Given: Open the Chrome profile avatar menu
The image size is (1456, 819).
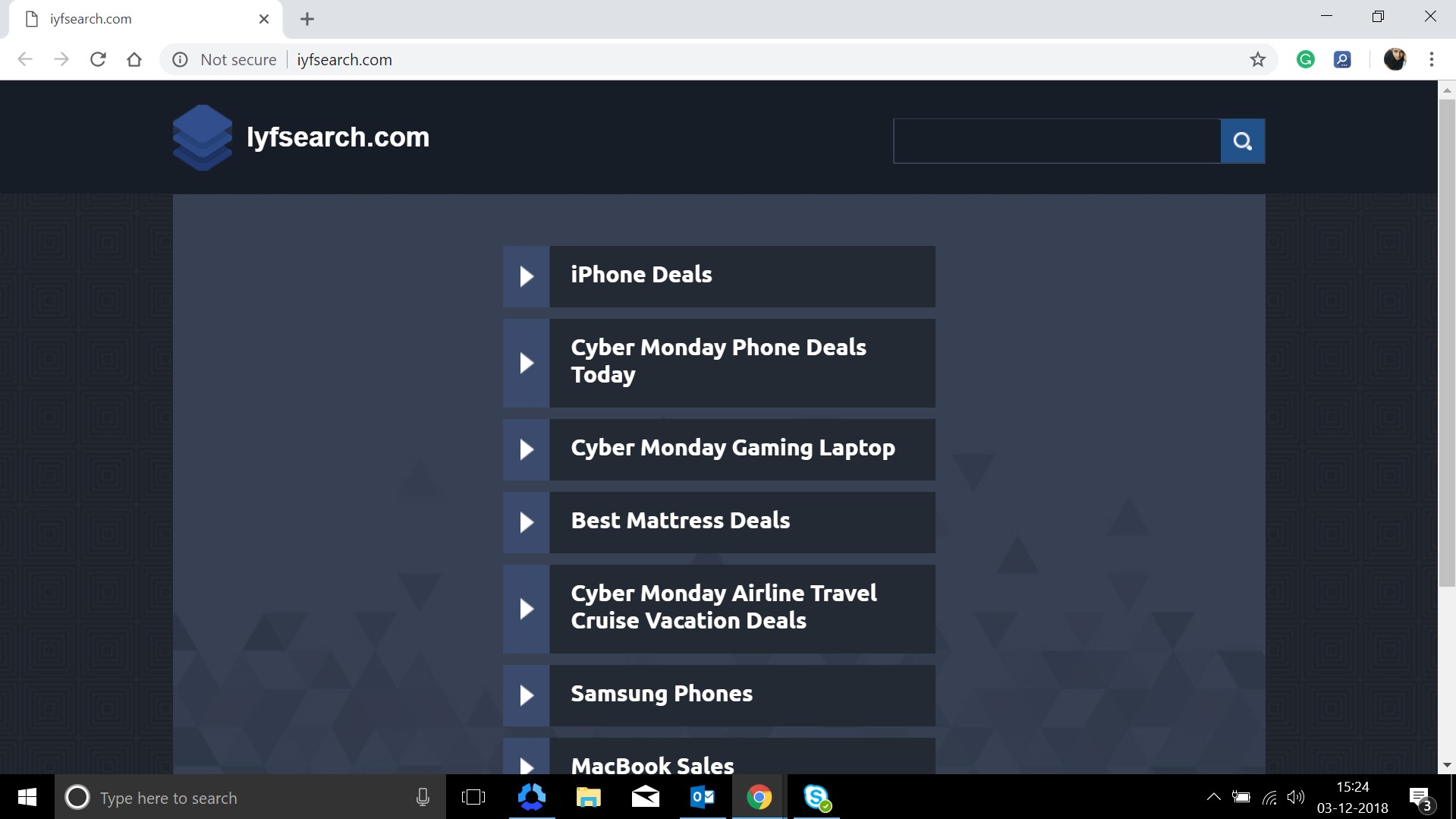Looking at the screenshot, I should [1395, 59].
